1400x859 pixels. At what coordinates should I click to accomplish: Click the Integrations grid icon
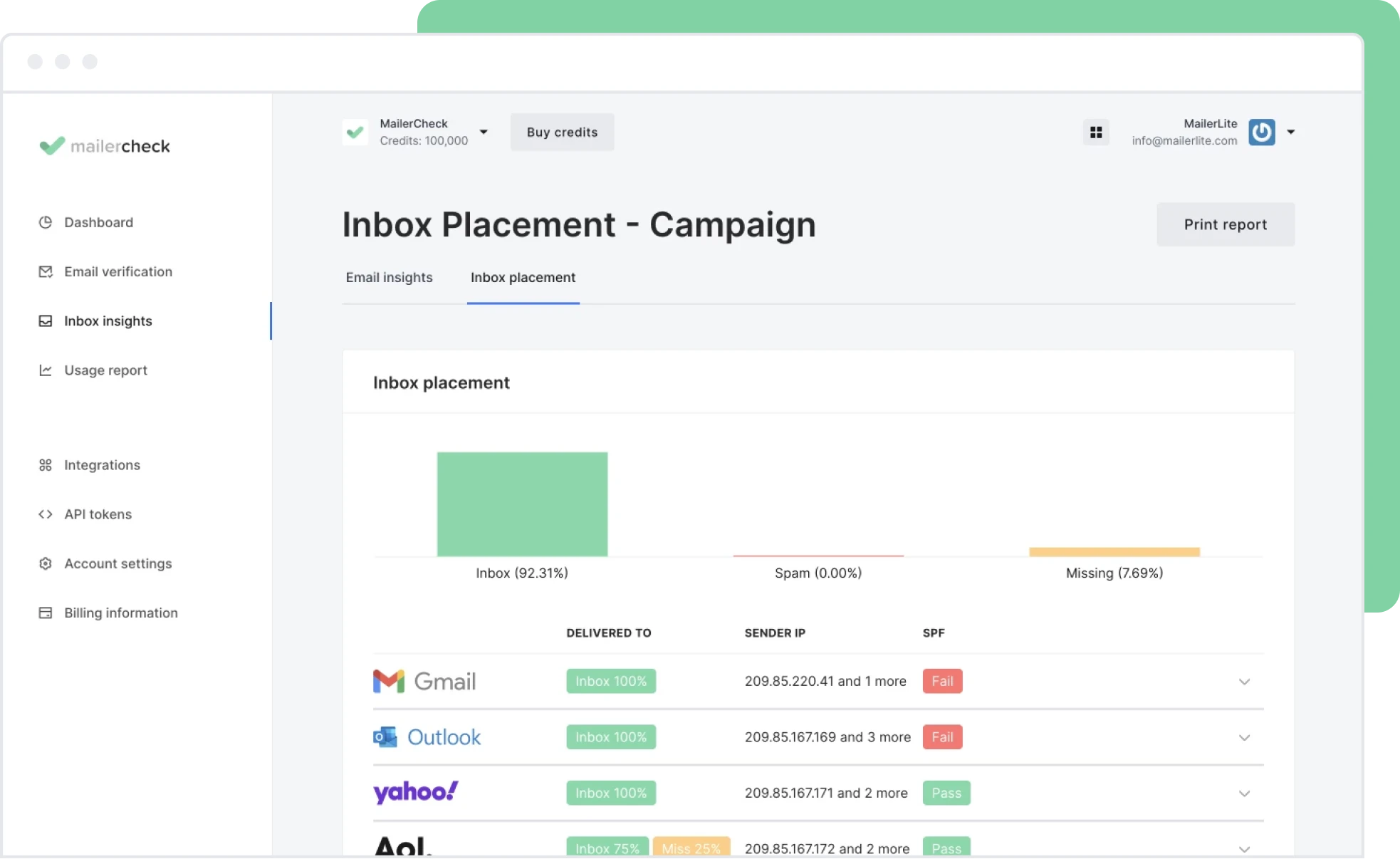tap(46, 465)
